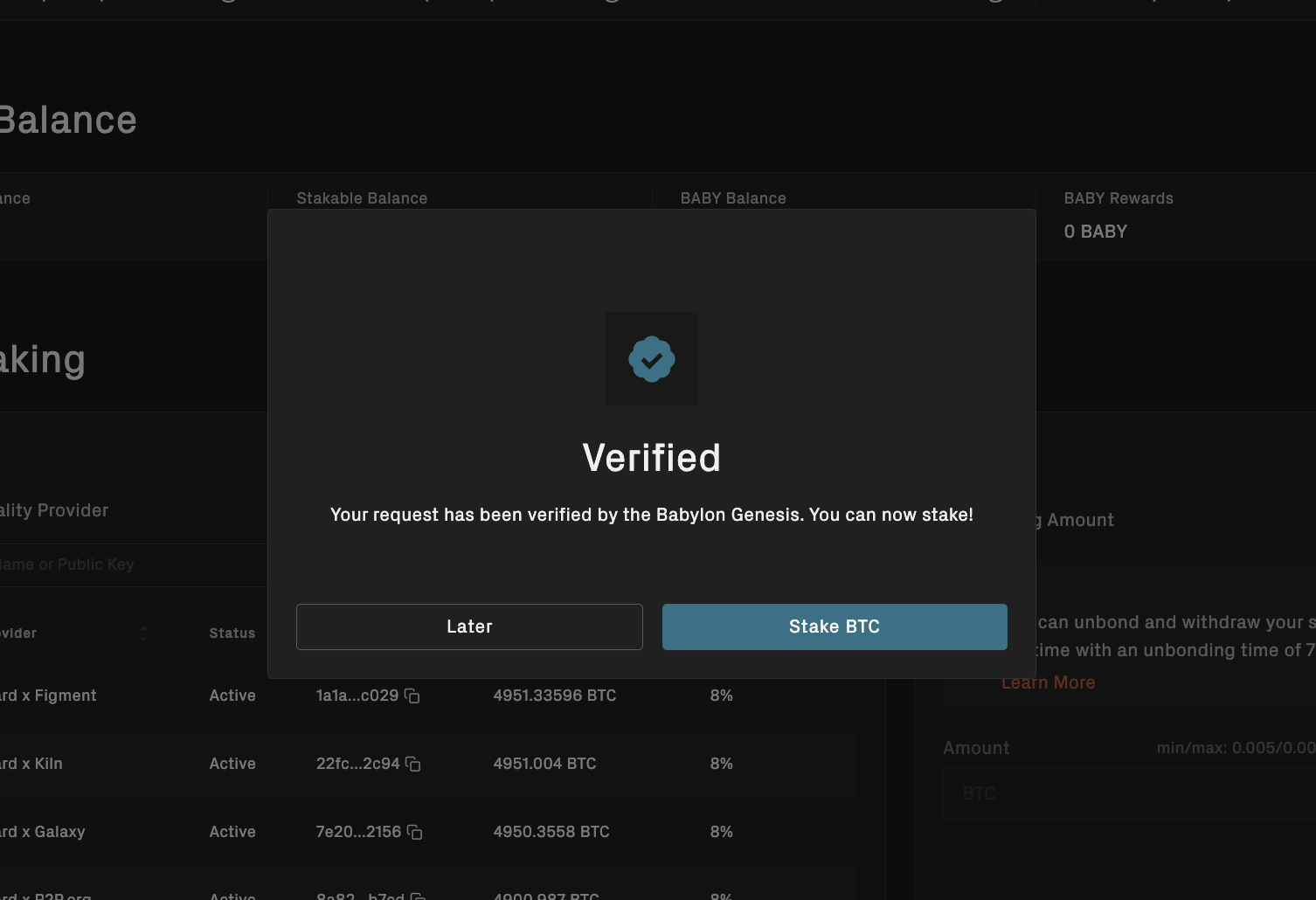
Task: Open the Learn More link
Action: click(1048, 682)
